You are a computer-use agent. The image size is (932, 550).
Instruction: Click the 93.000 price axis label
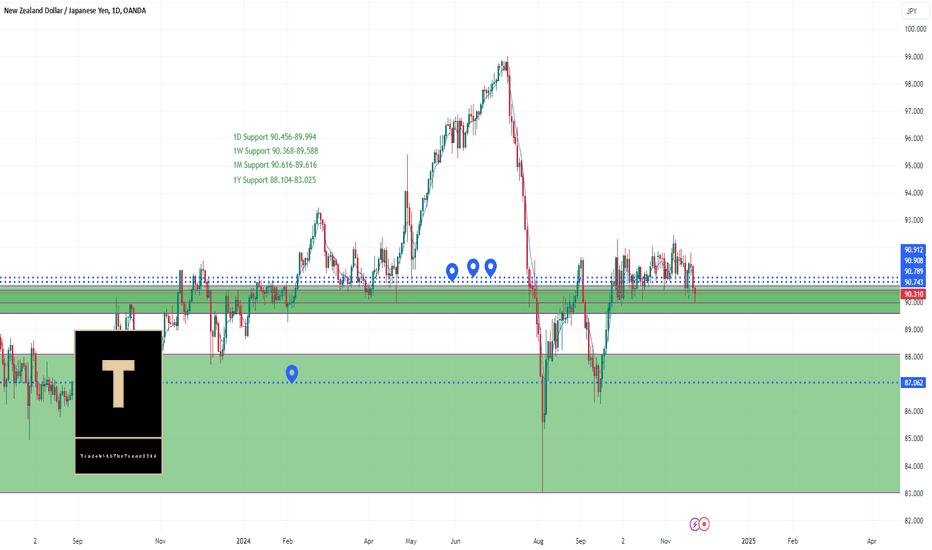coord(914,220)
